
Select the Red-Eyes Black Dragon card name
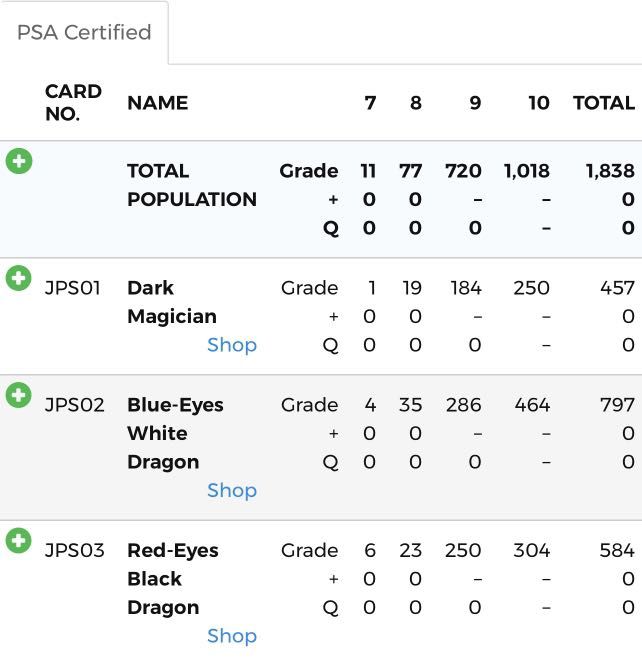172,578
